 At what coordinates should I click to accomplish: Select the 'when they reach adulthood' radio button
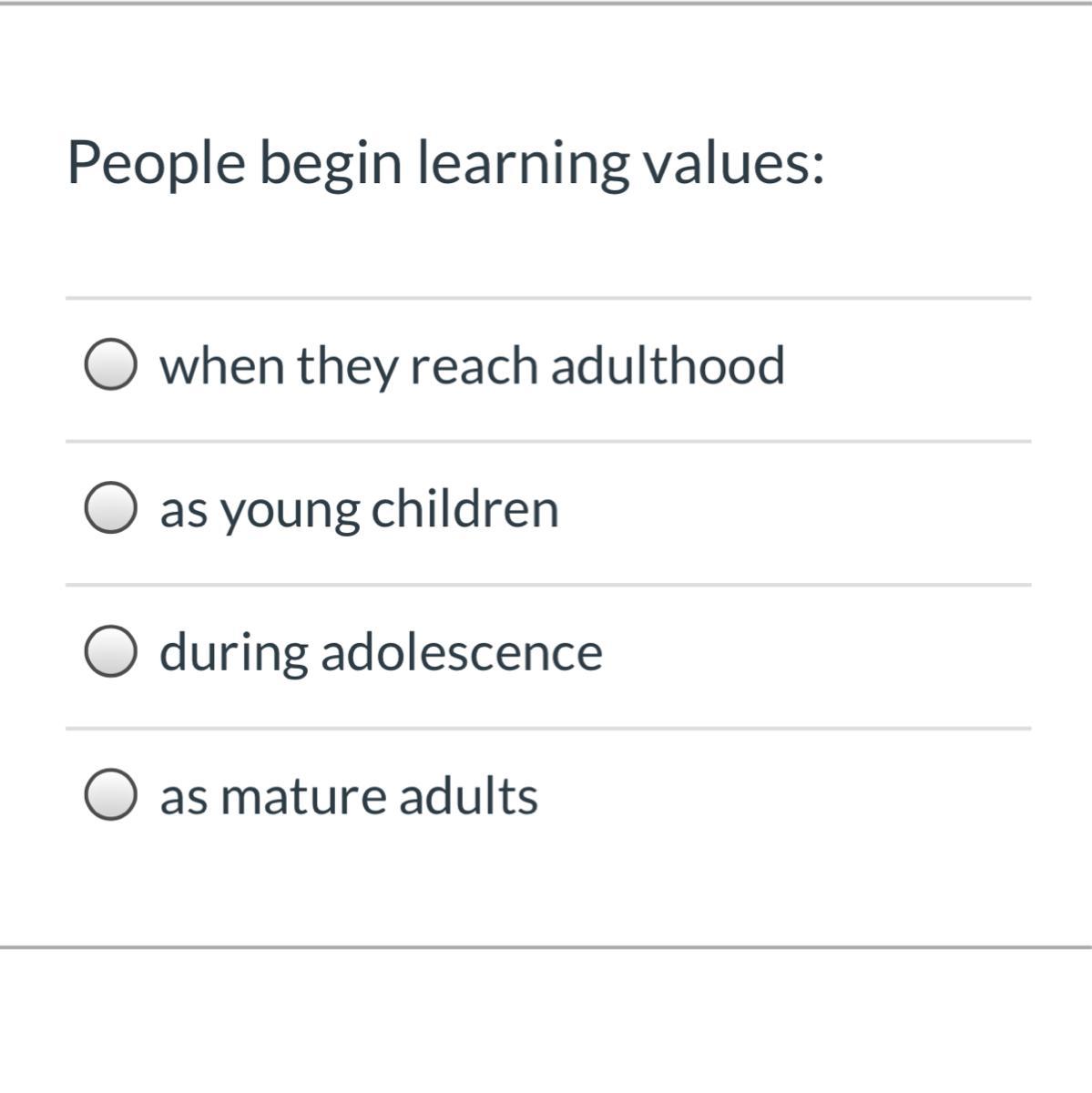[111, 366]
